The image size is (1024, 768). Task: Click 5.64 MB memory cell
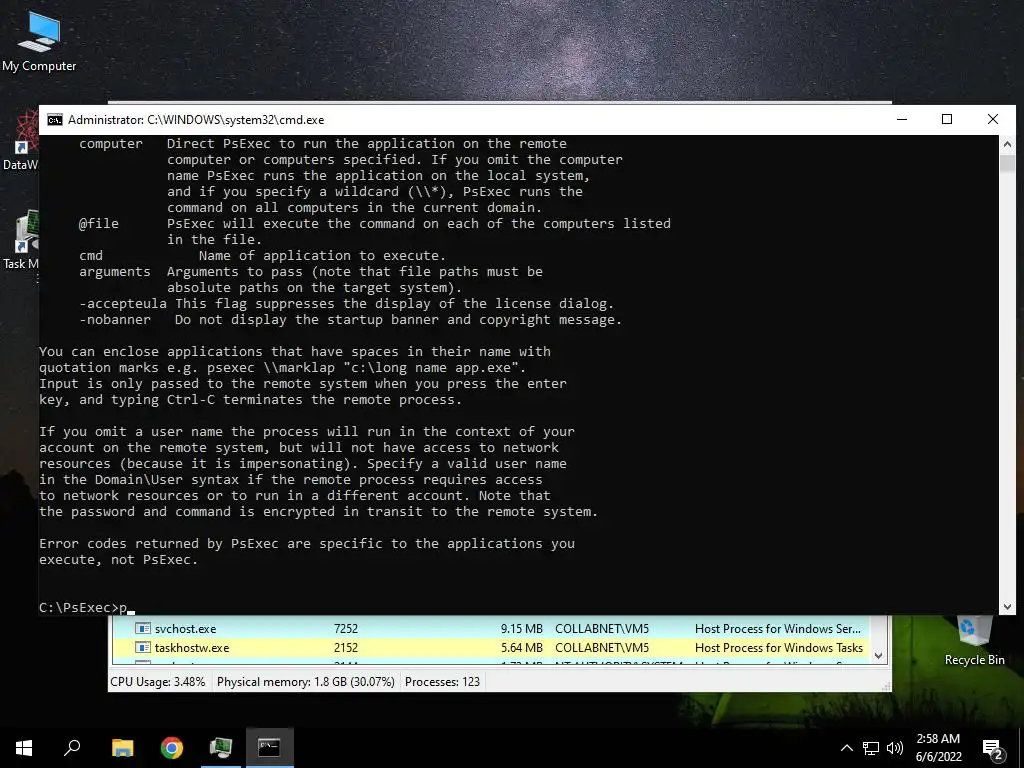pyautogui.click(x=522, y=648)
